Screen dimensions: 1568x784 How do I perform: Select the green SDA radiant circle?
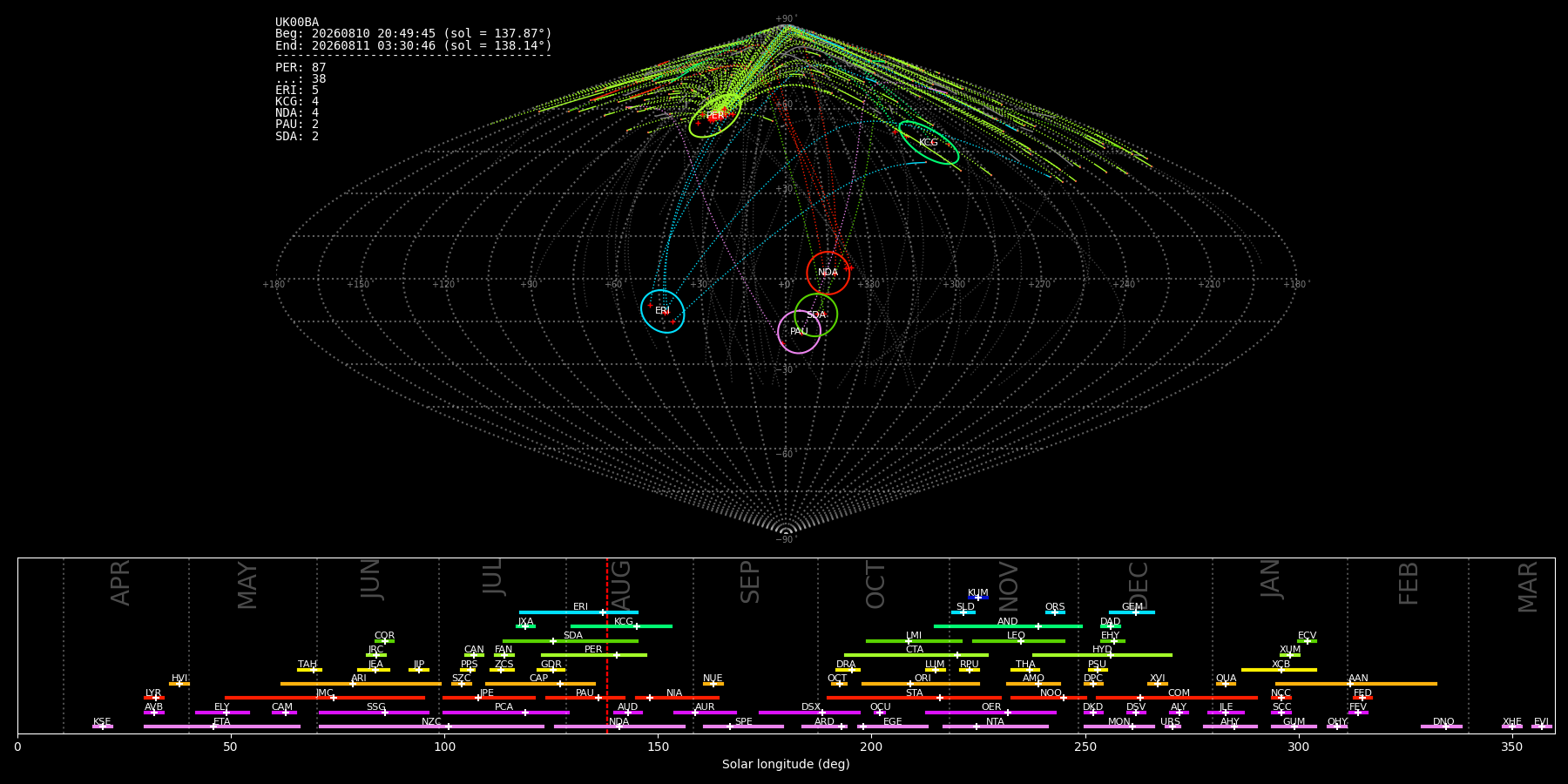coord(816,314)
